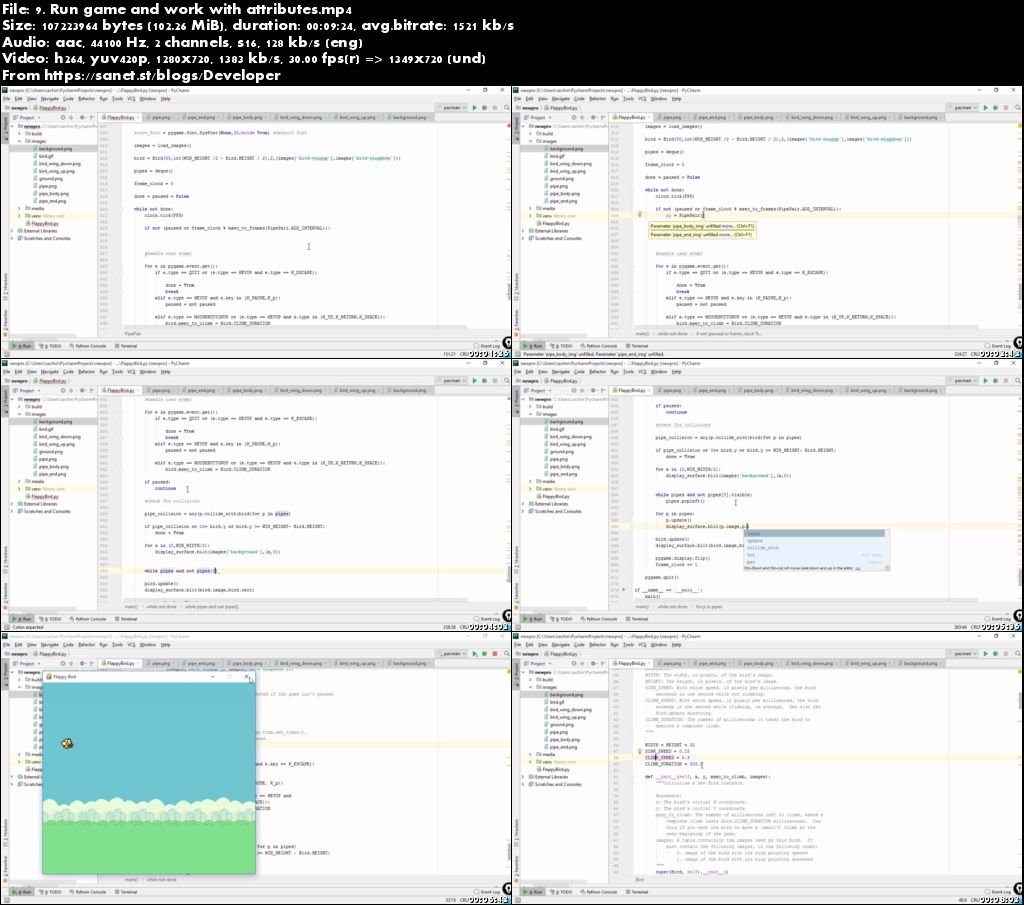
Task: Expand media folder in 'Colon expected' frame
Action: click(20, 481)
